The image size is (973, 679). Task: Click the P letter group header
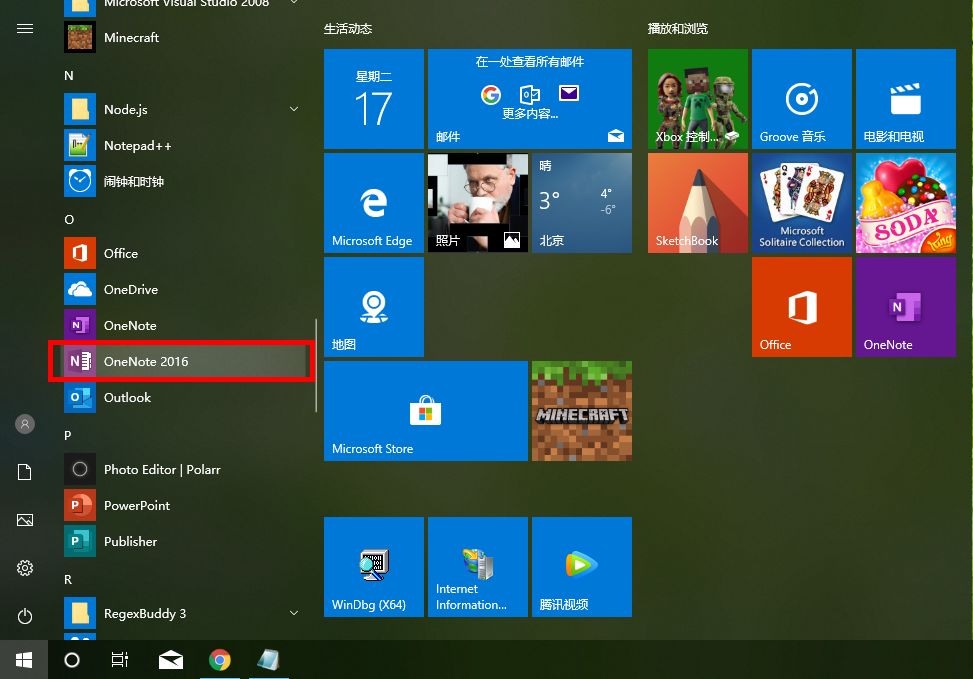(x=68, y=436)
